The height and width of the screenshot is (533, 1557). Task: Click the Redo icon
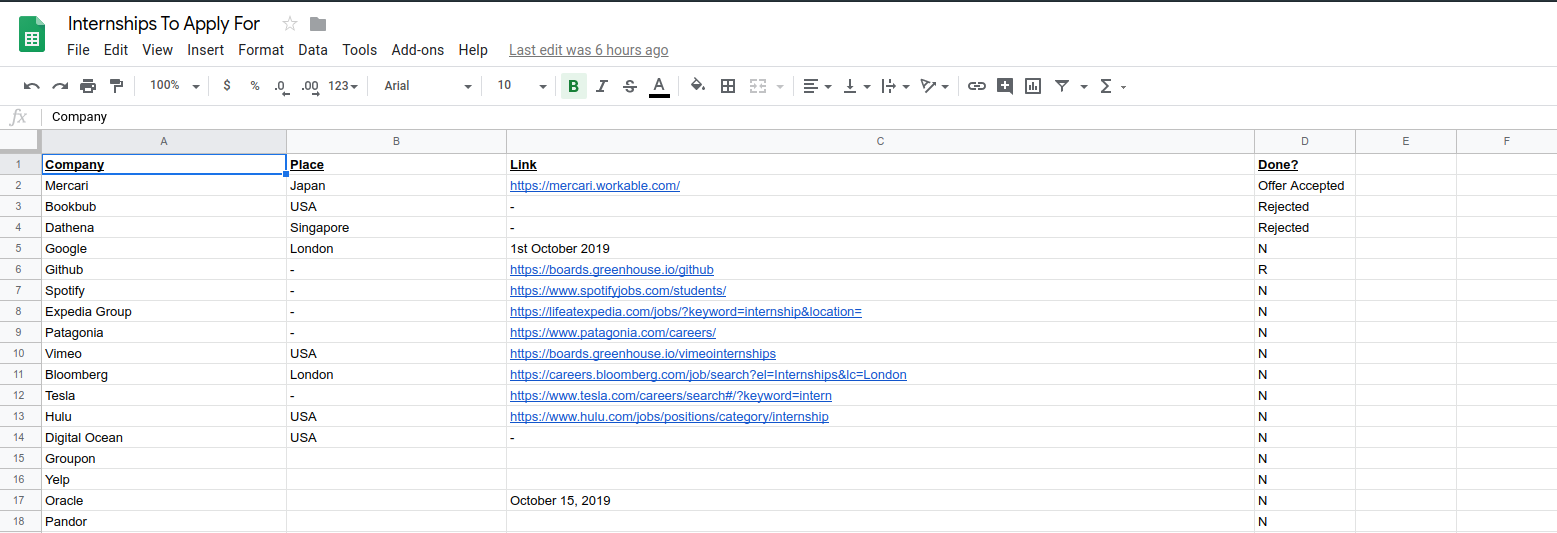coord(60,86)
